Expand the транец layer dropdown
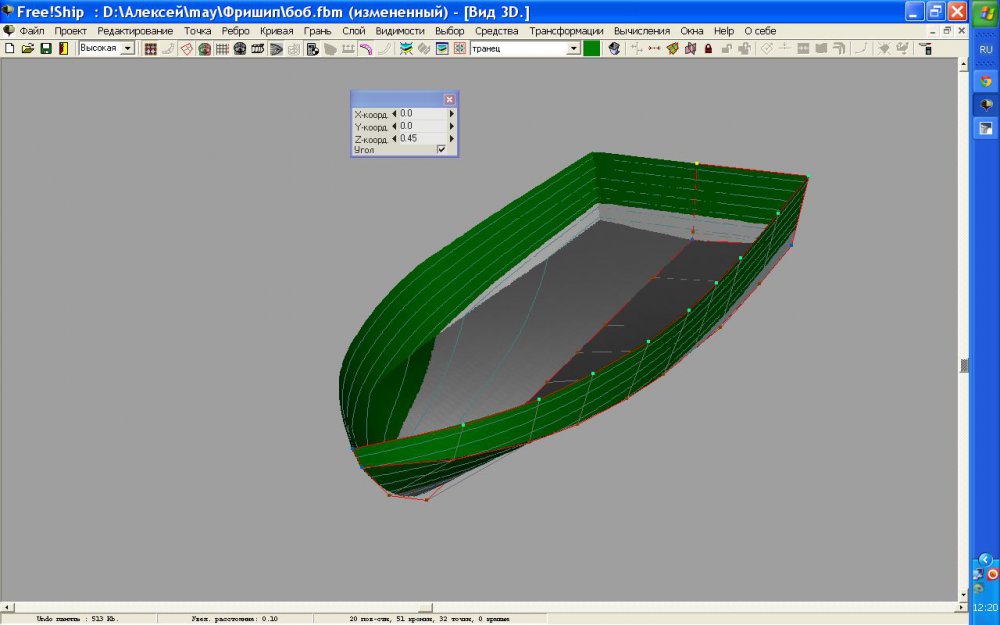The image size is (1000, 625). click(574, 48)
